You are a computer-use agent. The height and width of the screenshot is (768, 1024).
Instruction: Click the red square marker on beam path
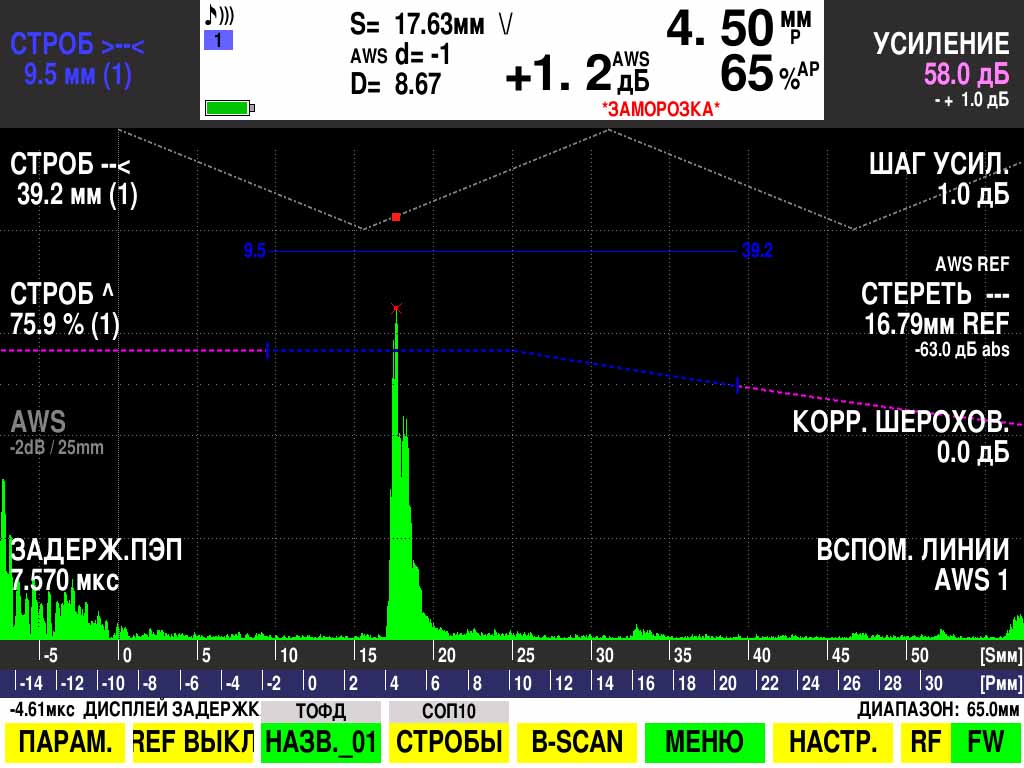click(396, 217)
